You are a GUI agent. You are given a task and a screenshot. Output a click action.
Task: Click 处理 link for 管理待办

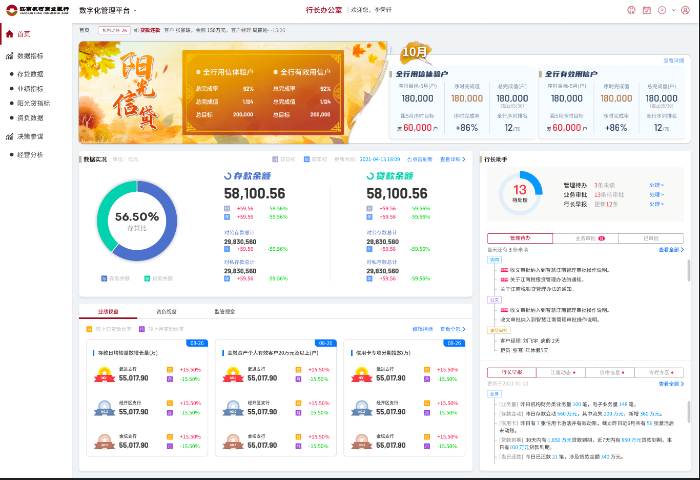coord(656,185)
